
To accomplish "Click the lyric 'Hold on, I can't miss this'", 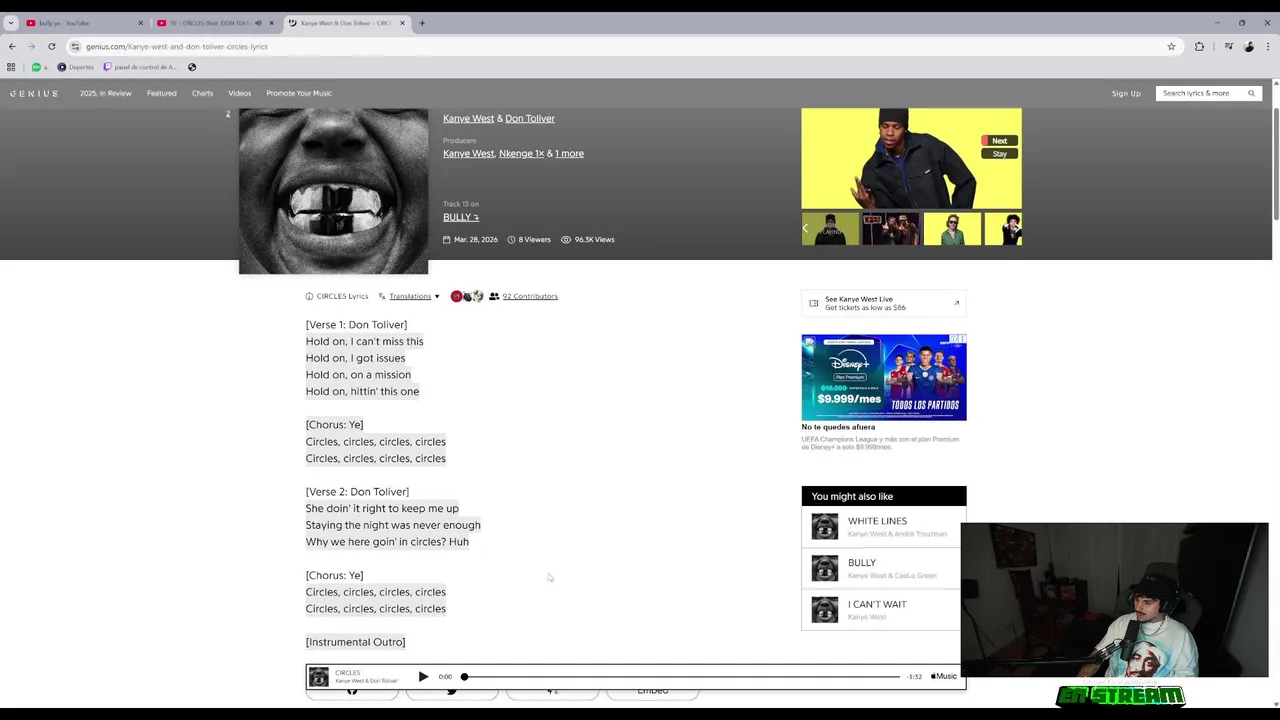I will pyautogui.click(x=364, y=341).
